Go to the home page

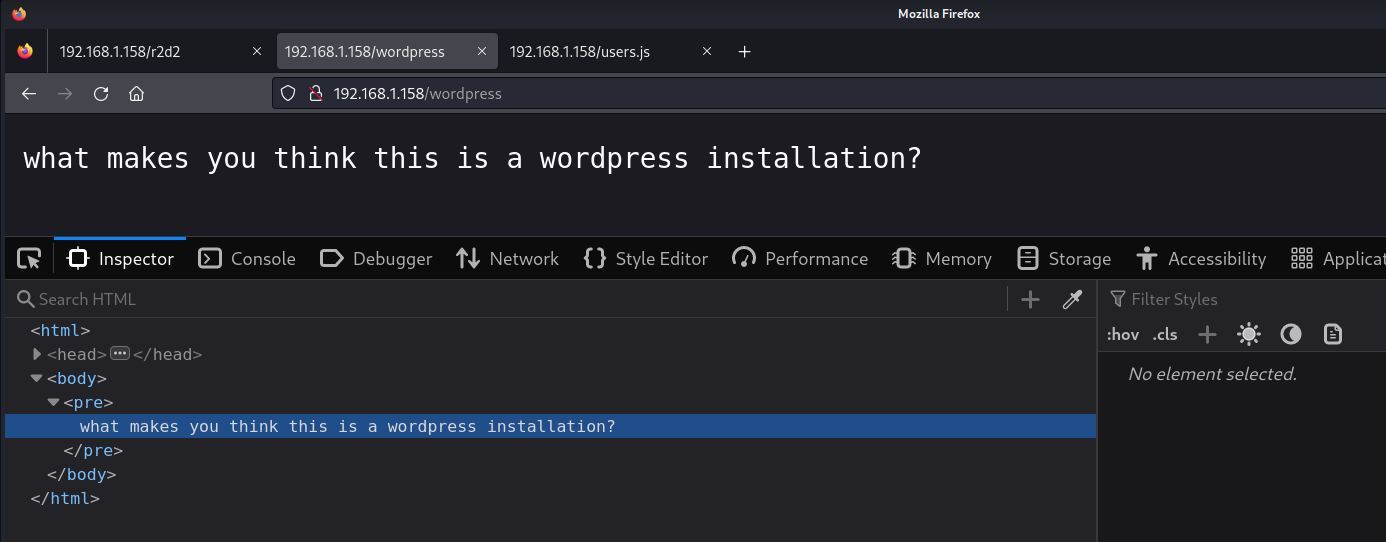point(137,93)
